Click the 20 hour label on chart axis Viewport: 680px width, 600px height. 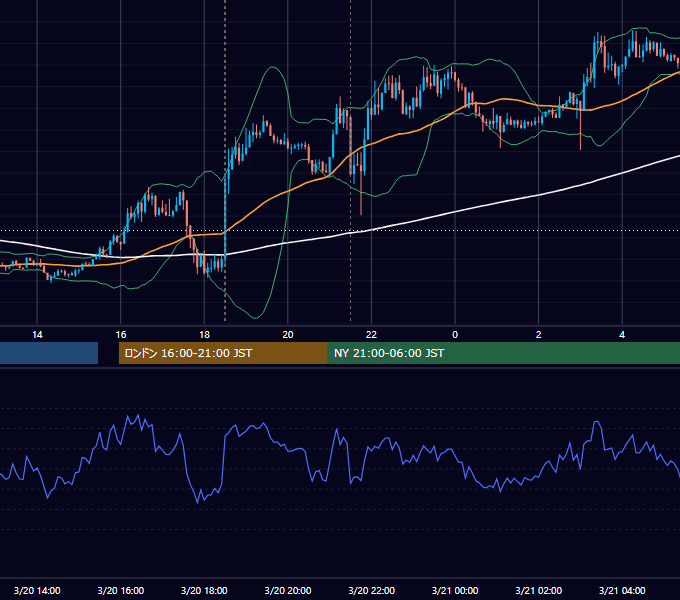tap(288, 335)
